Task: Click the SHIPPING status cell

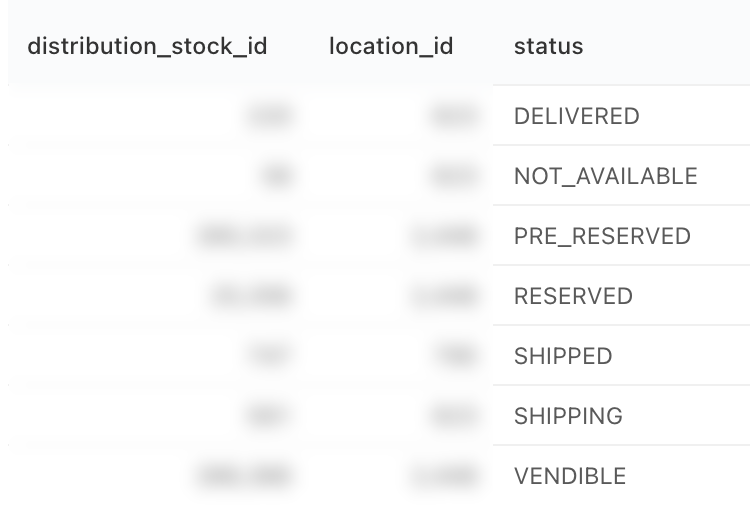Action: (x=568, y=416)
